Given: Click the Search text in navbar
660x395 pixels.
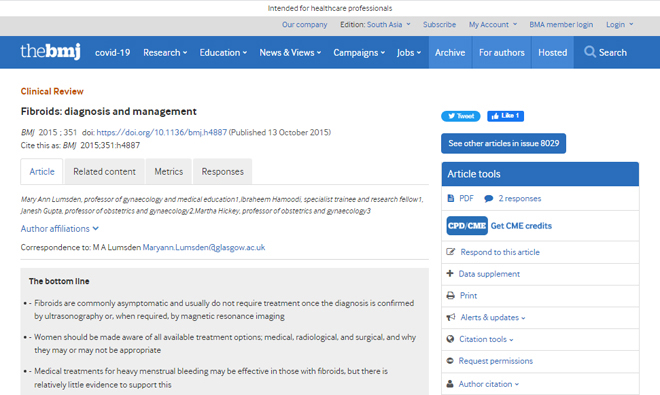Looking at the screenshot, I should tap(613, 53).
